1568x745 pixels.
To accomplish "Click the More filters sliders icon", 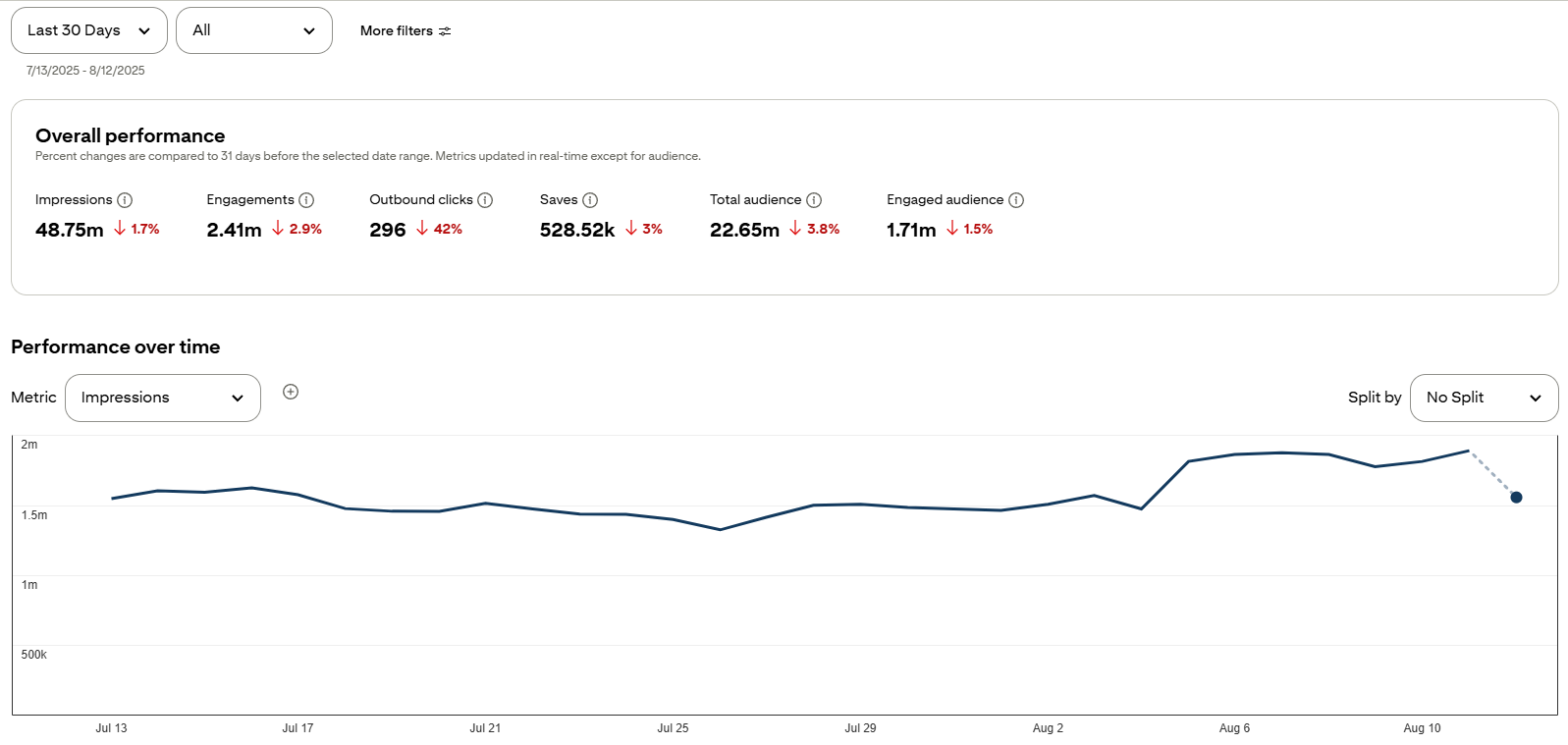I will point(445,31).
